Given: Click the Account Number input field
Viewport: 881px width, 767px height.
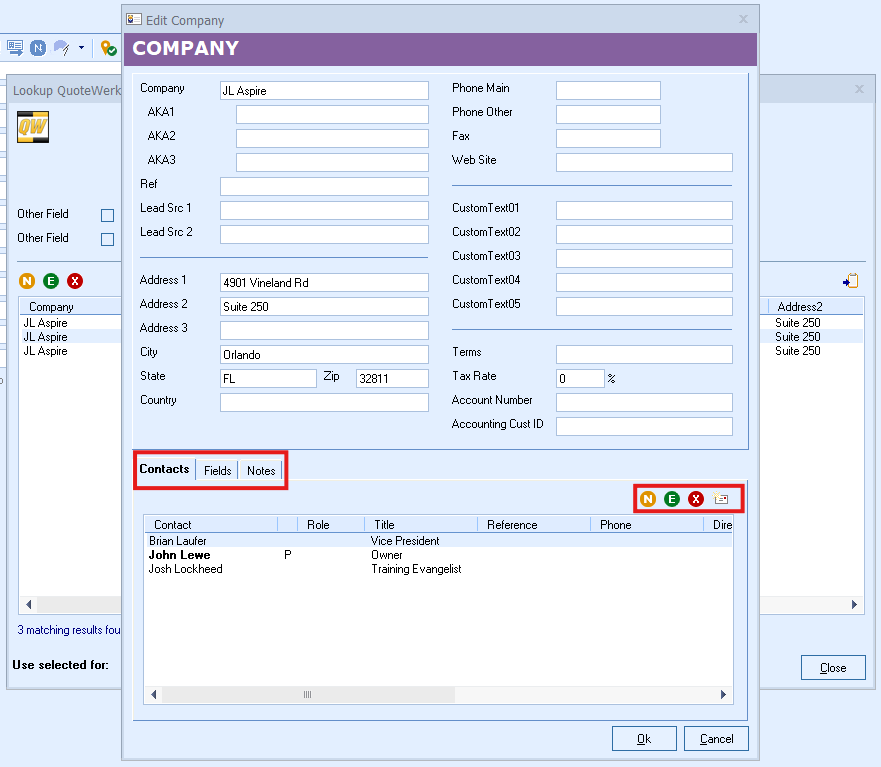Looking at the screenshot, I should click(x=644, y=402).
